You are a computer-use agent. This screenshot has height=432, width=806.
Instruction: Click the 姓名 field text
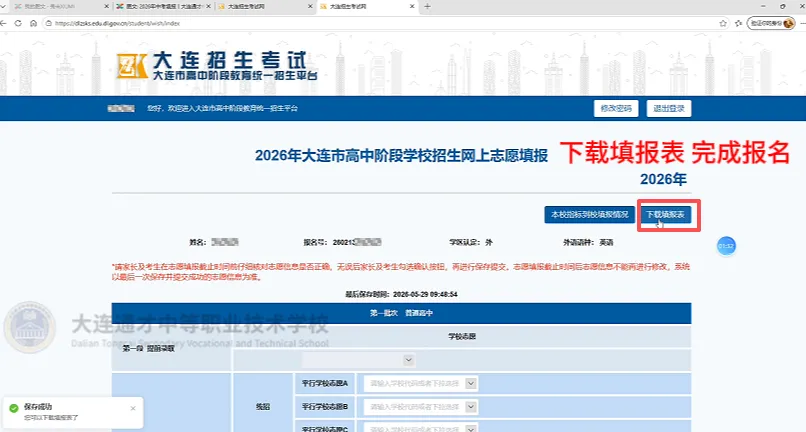point(214,242)
